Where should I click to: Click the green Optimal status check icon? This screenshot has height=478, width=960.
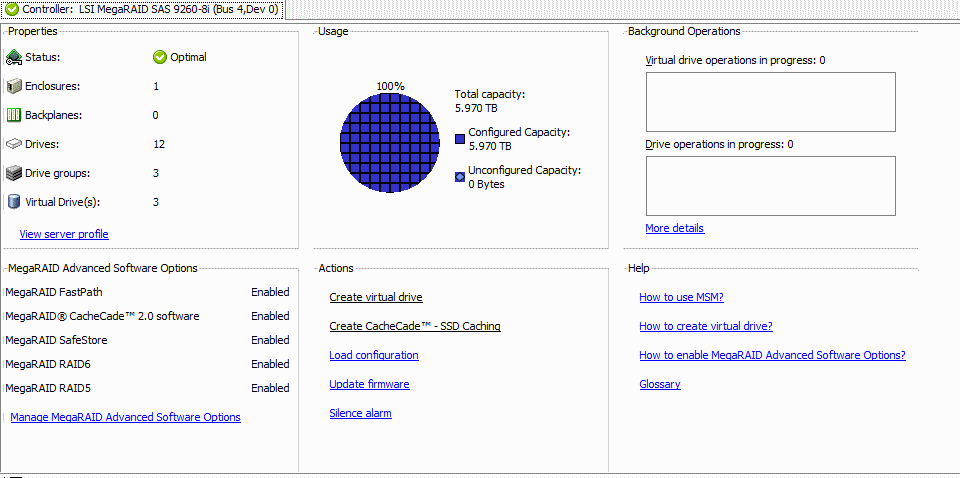click(160, 57)
